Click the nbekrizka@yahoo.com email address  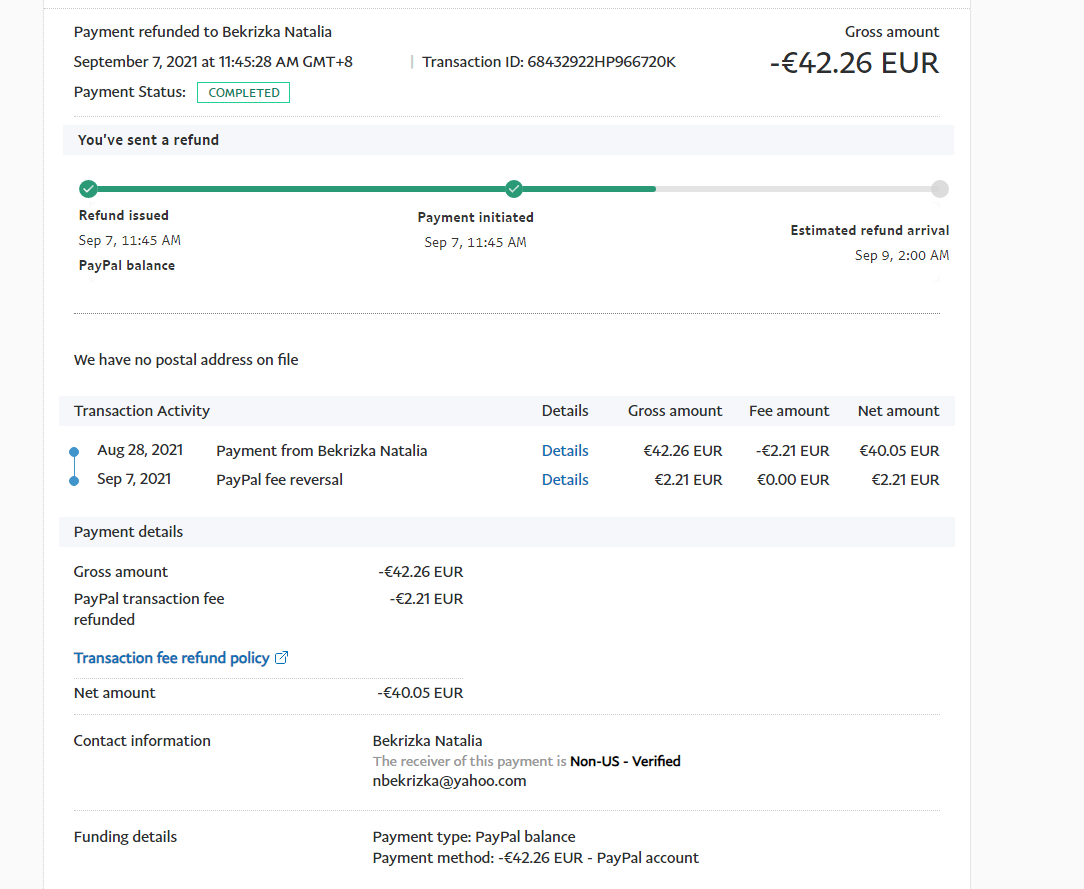click(449, 781)
